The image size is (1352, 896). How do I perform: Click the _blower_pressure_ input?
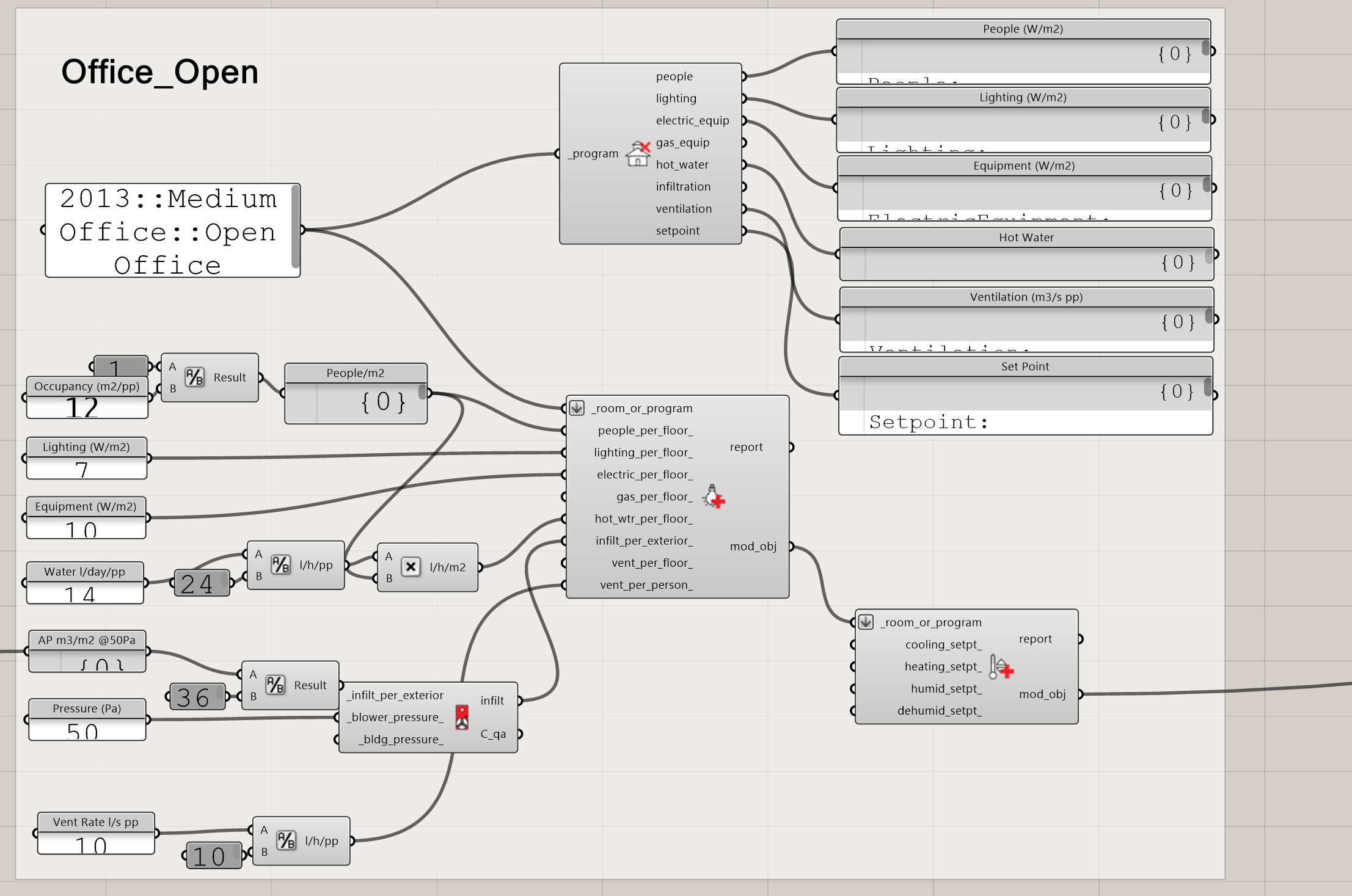(395, 717)
